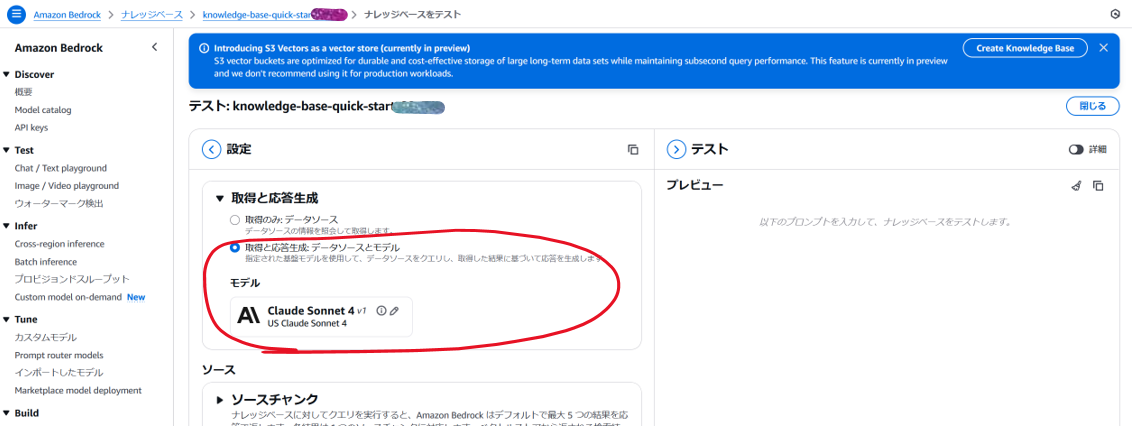Open ウォーターマーク検出 page
Screen dimensions: 1134x426
[x=59, y=203]
